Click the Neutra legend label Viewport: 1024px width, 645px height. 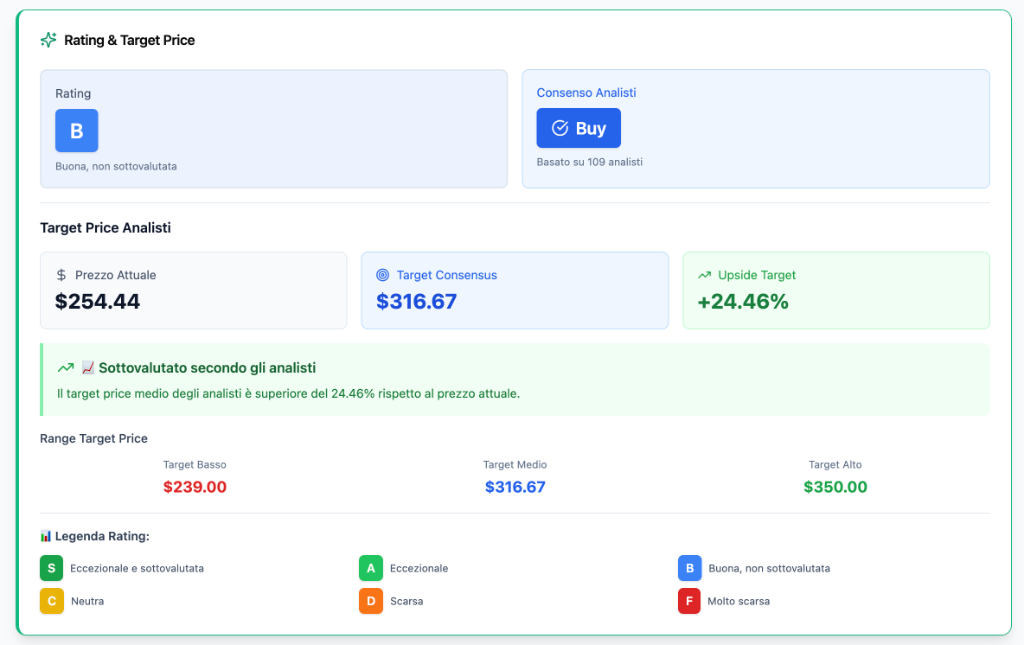point(88,601)
